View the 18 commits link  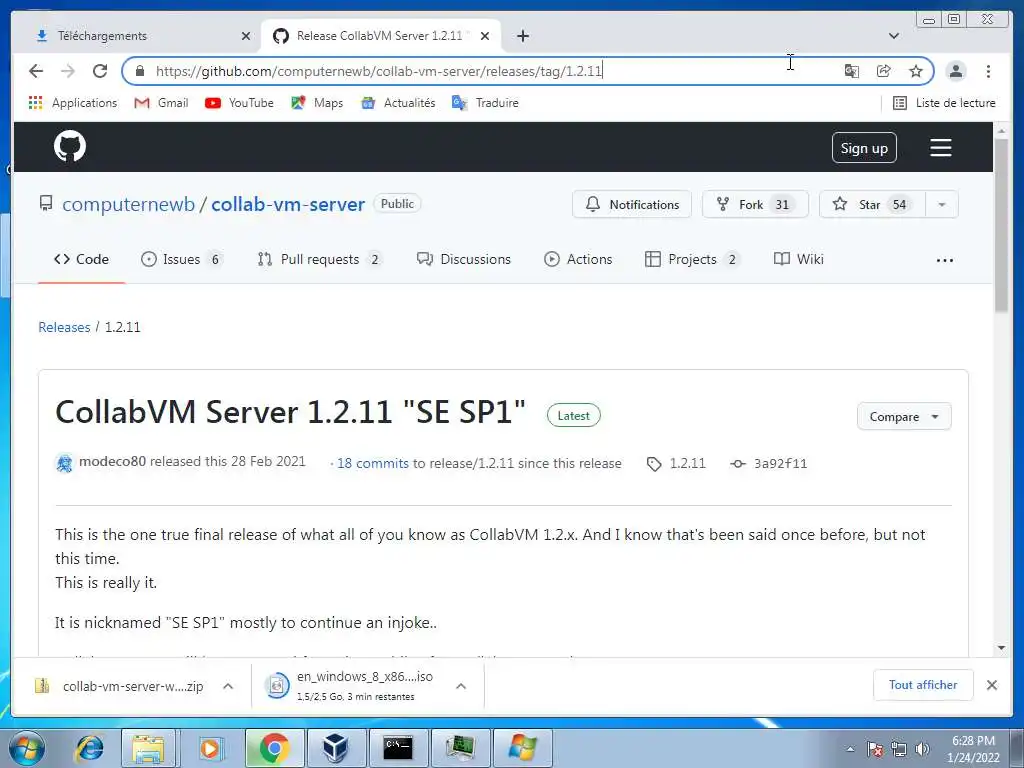[372, 463]
